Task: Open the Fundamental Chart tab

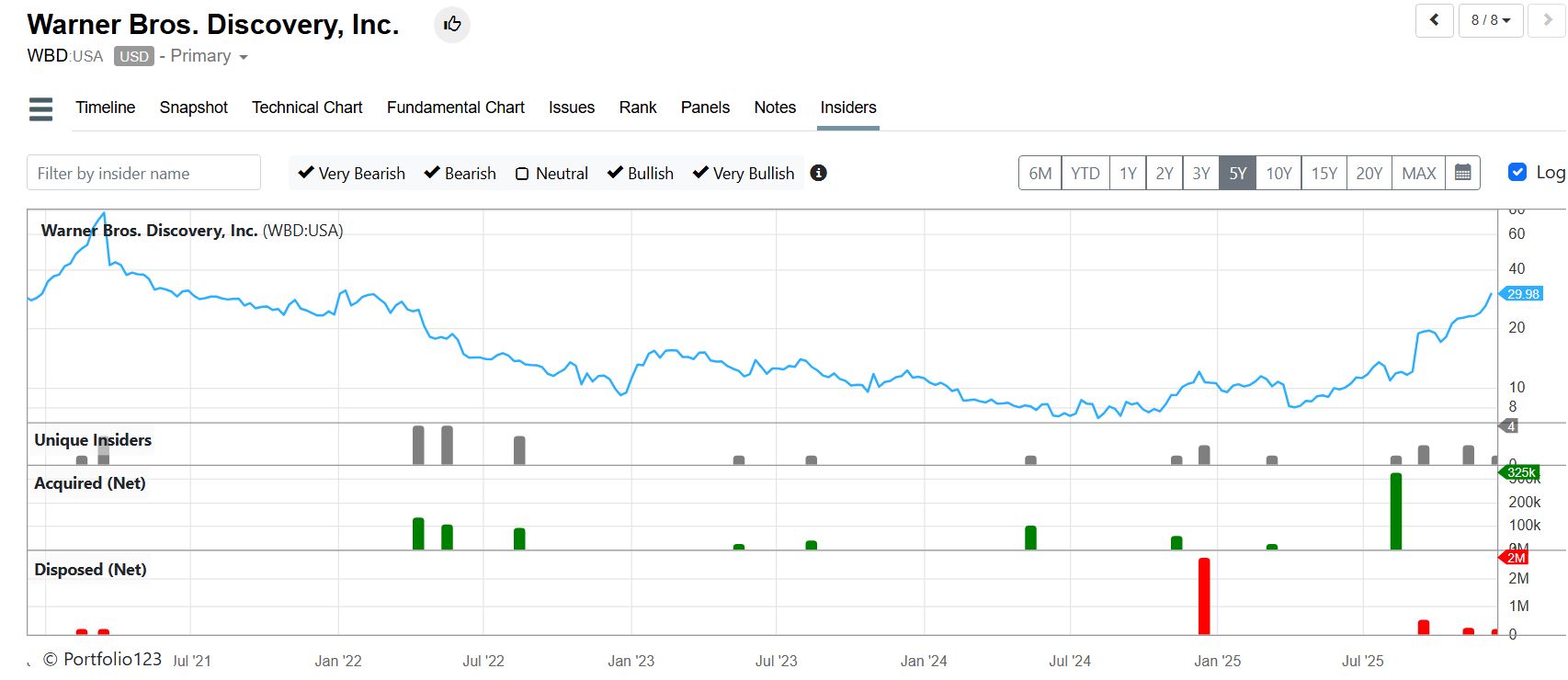Action: tap(455, 108)
